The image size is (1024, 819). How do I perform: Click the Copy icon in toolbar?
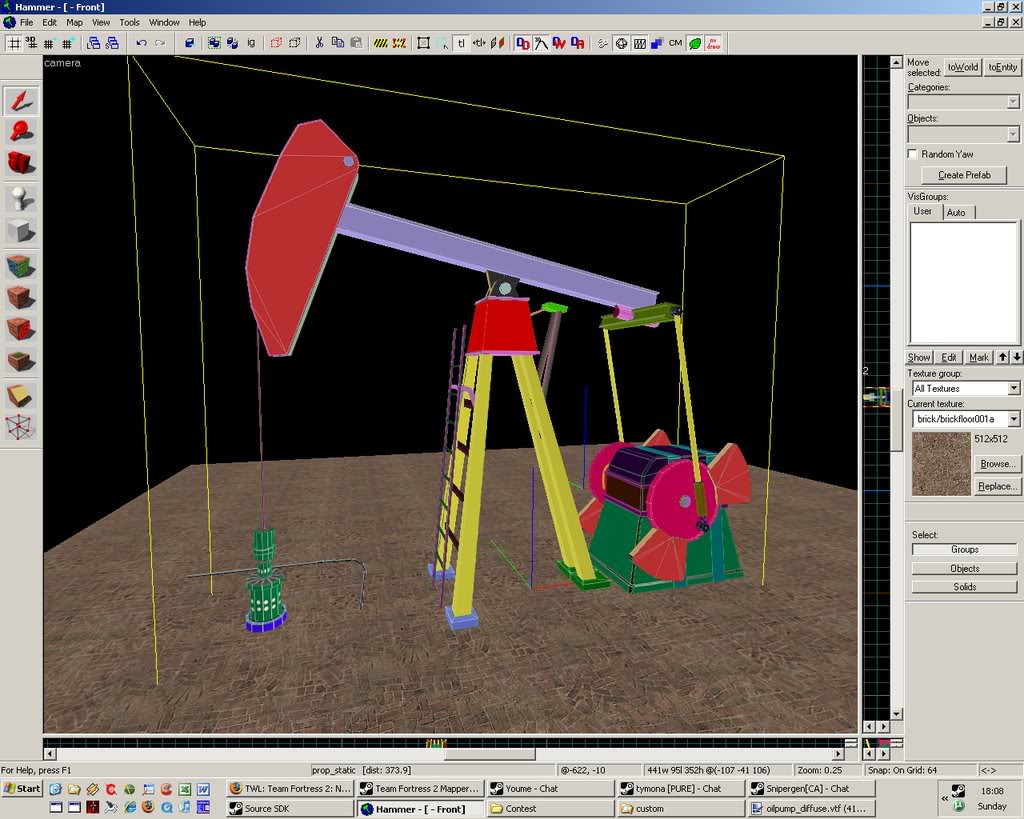[338, 44]
